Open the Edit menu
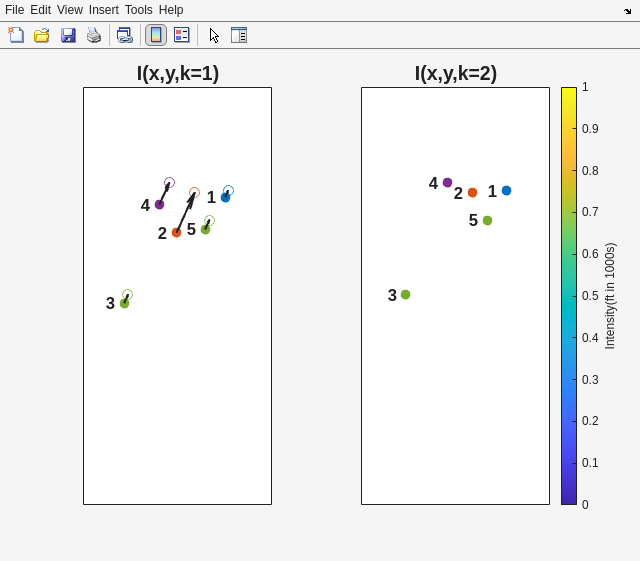Viewport: 640px width, 561px height. pyautogui.click(x=40, y=10)
